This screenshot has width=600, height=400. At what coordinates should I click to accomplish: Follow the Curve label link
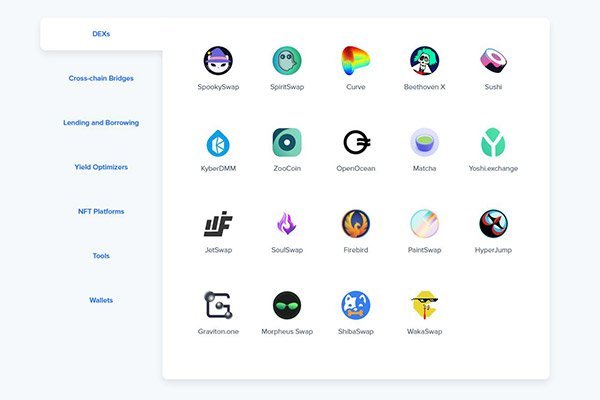(x=355, y=87)
